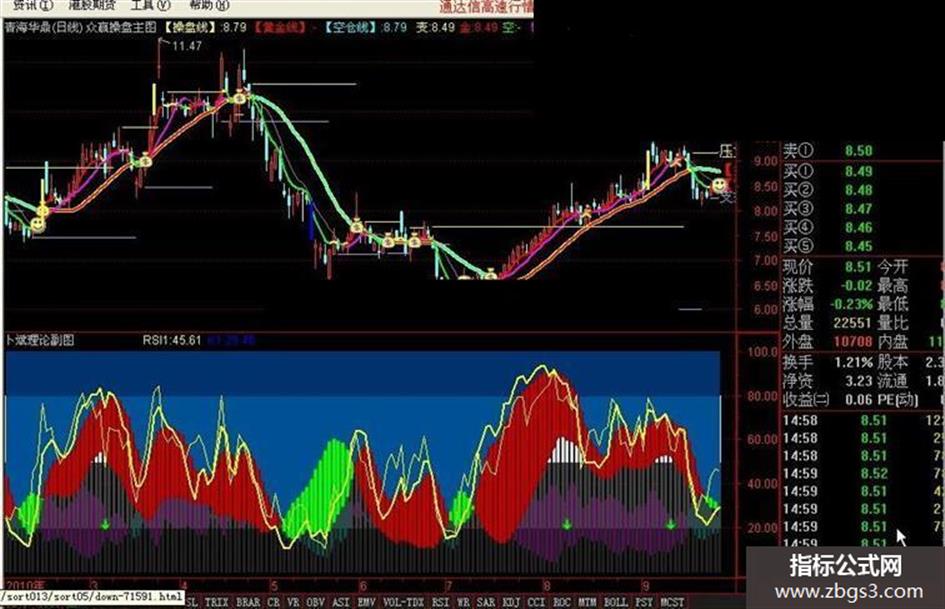945x609 pixels.
Task: Click the 换手 1.21% value
Action: pyautogui.click(x=853, y=362)
